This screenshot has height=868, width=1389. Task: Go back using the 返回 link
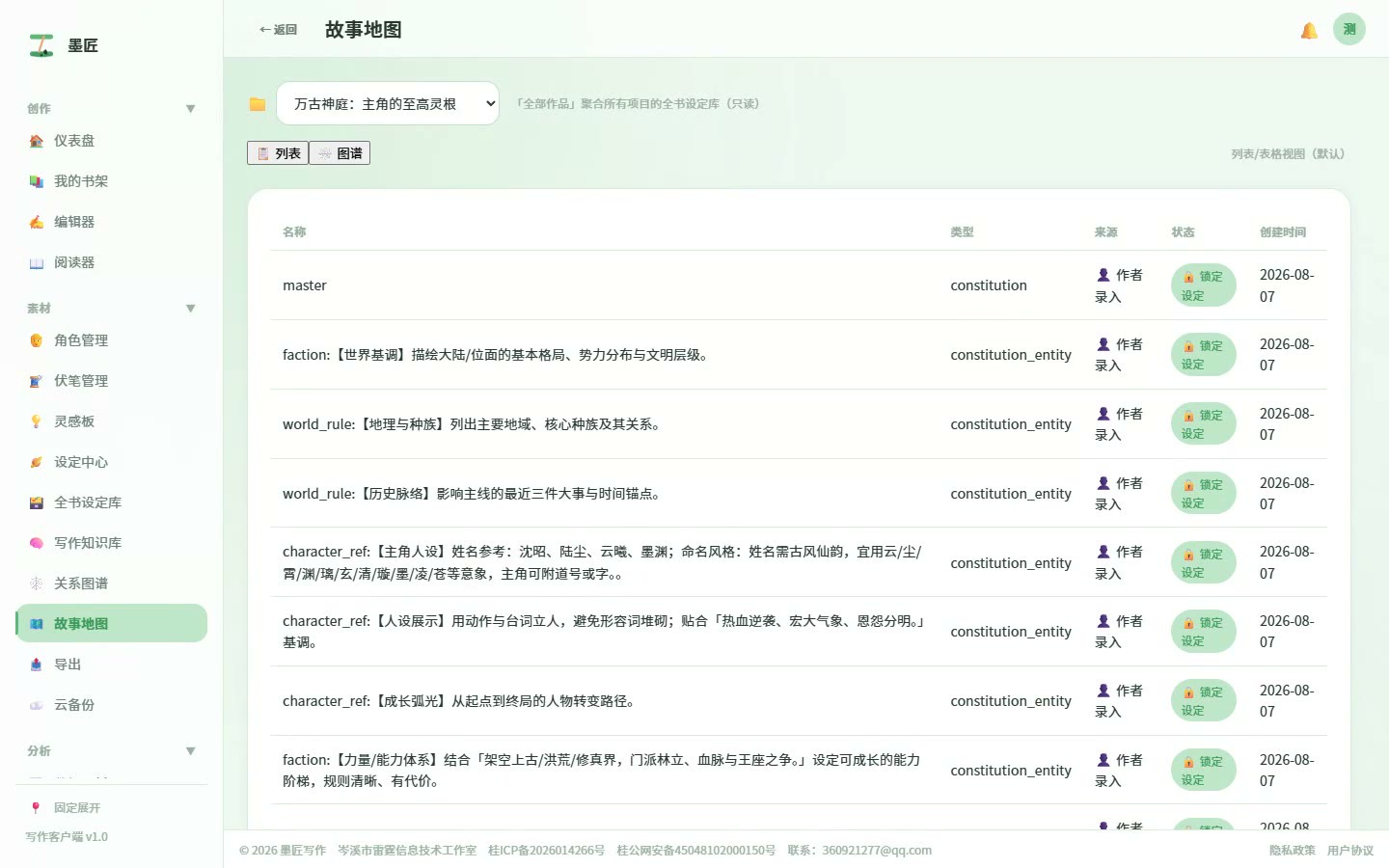coord(278,30)
